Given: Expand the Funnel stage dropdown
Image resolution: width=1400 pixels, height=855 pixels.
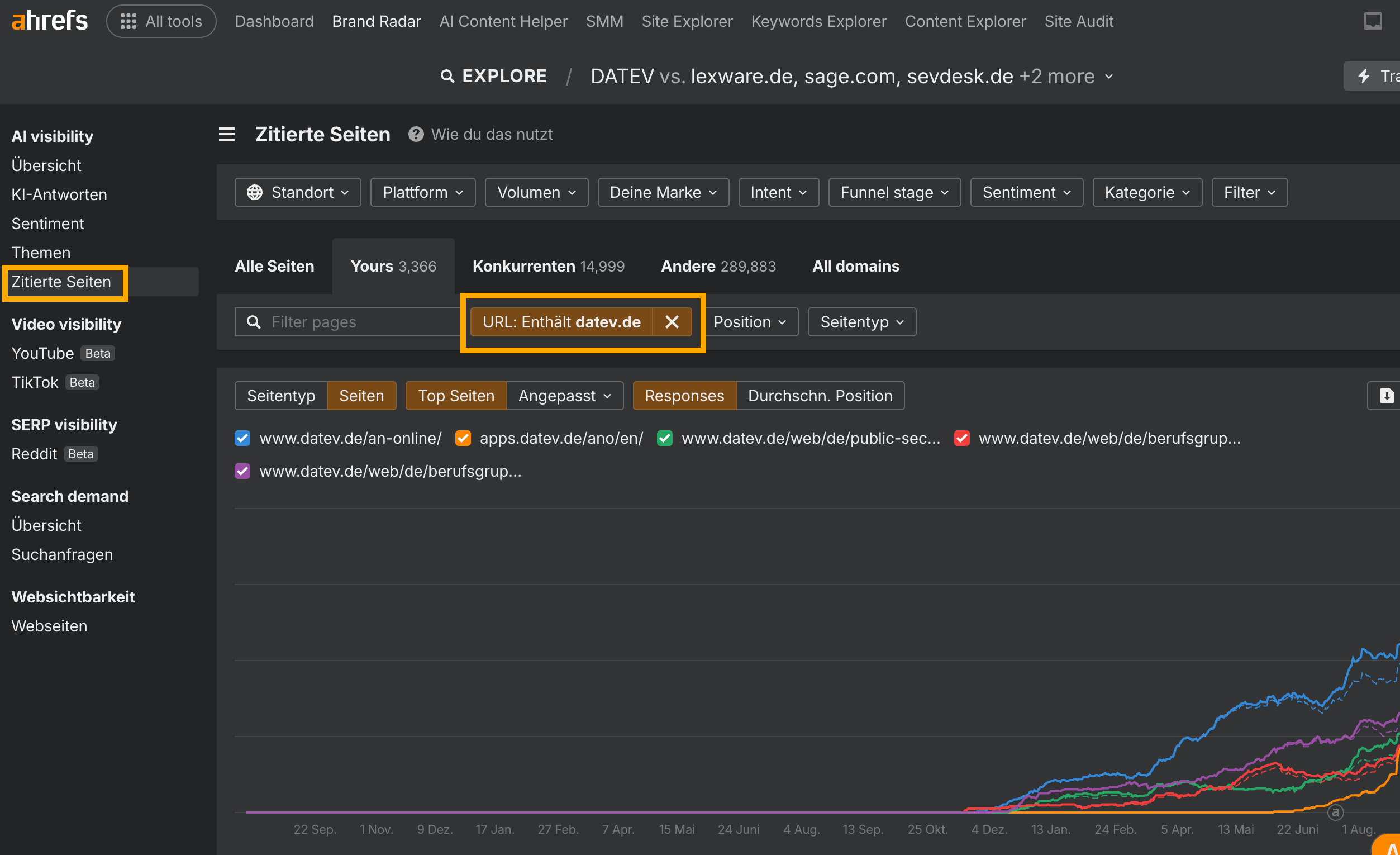Looking at the screenshot, I should coord(894,193).
